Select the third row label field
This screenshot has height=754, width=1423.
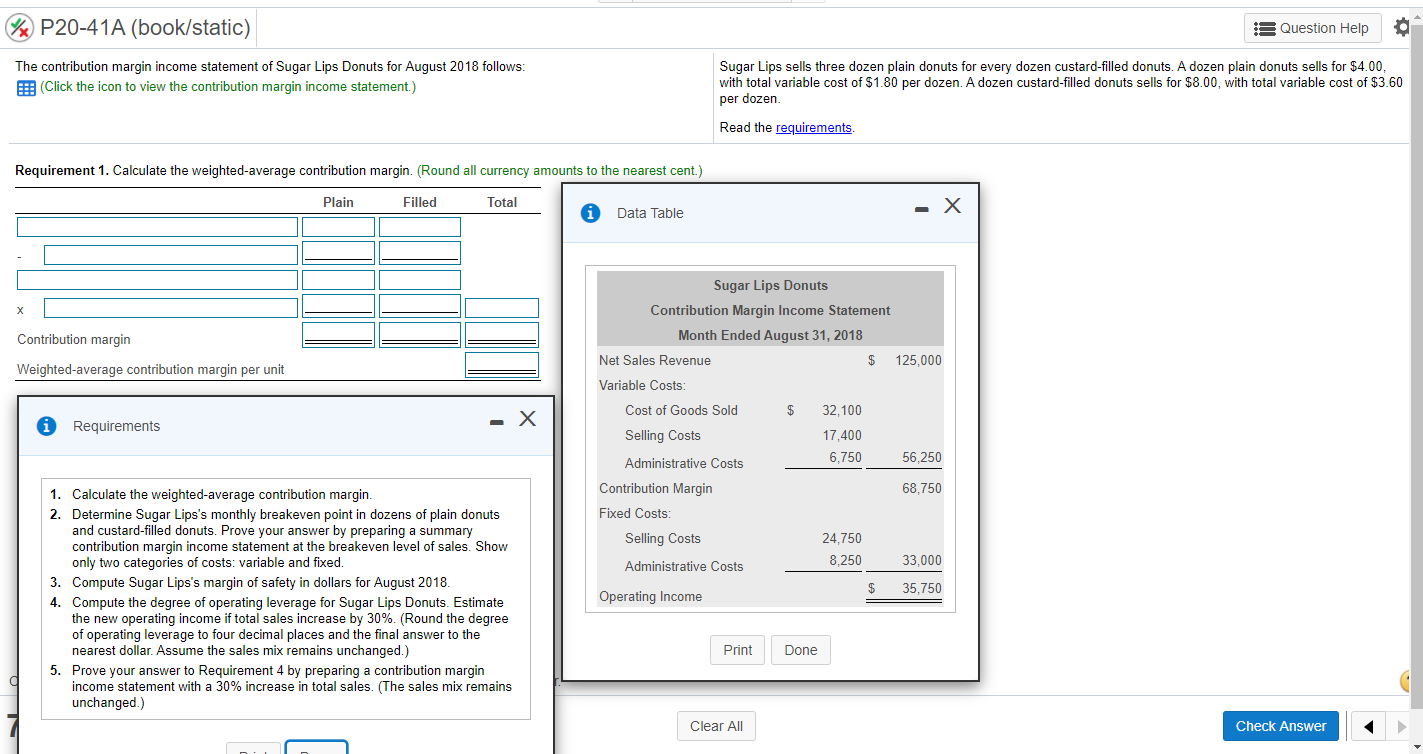tap(157, 280)
